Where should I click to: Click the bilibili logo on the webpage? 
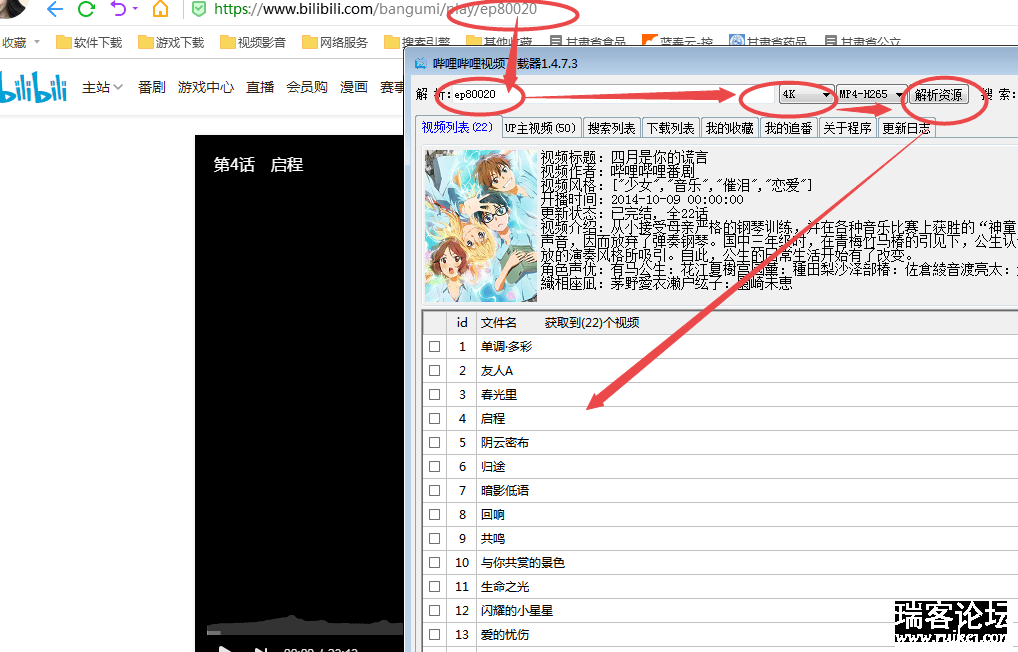tap(34, 87)
